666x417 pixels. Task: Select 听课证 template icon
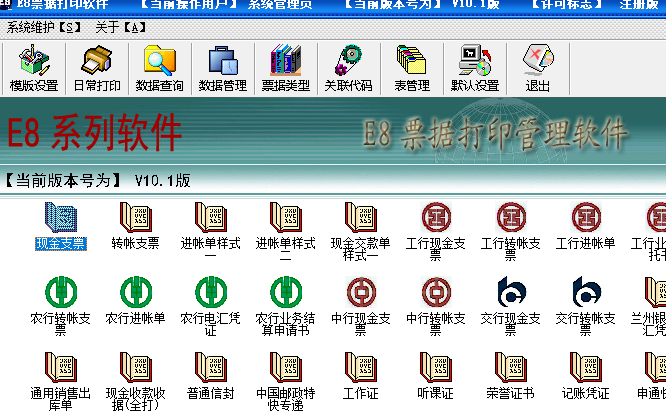pos(435,367)
